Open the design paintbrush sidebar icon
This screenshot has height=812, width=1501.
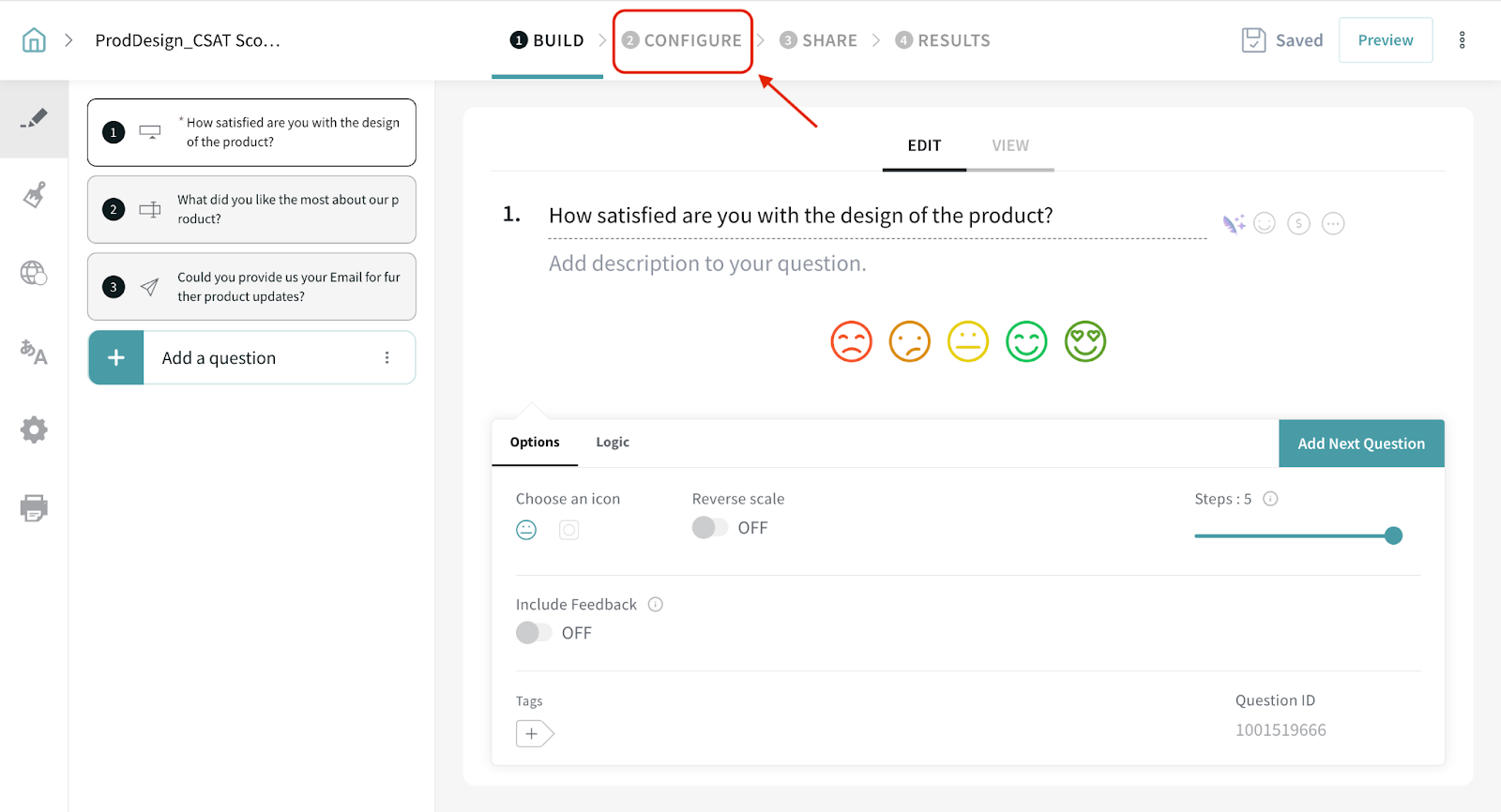click(34, 195)
